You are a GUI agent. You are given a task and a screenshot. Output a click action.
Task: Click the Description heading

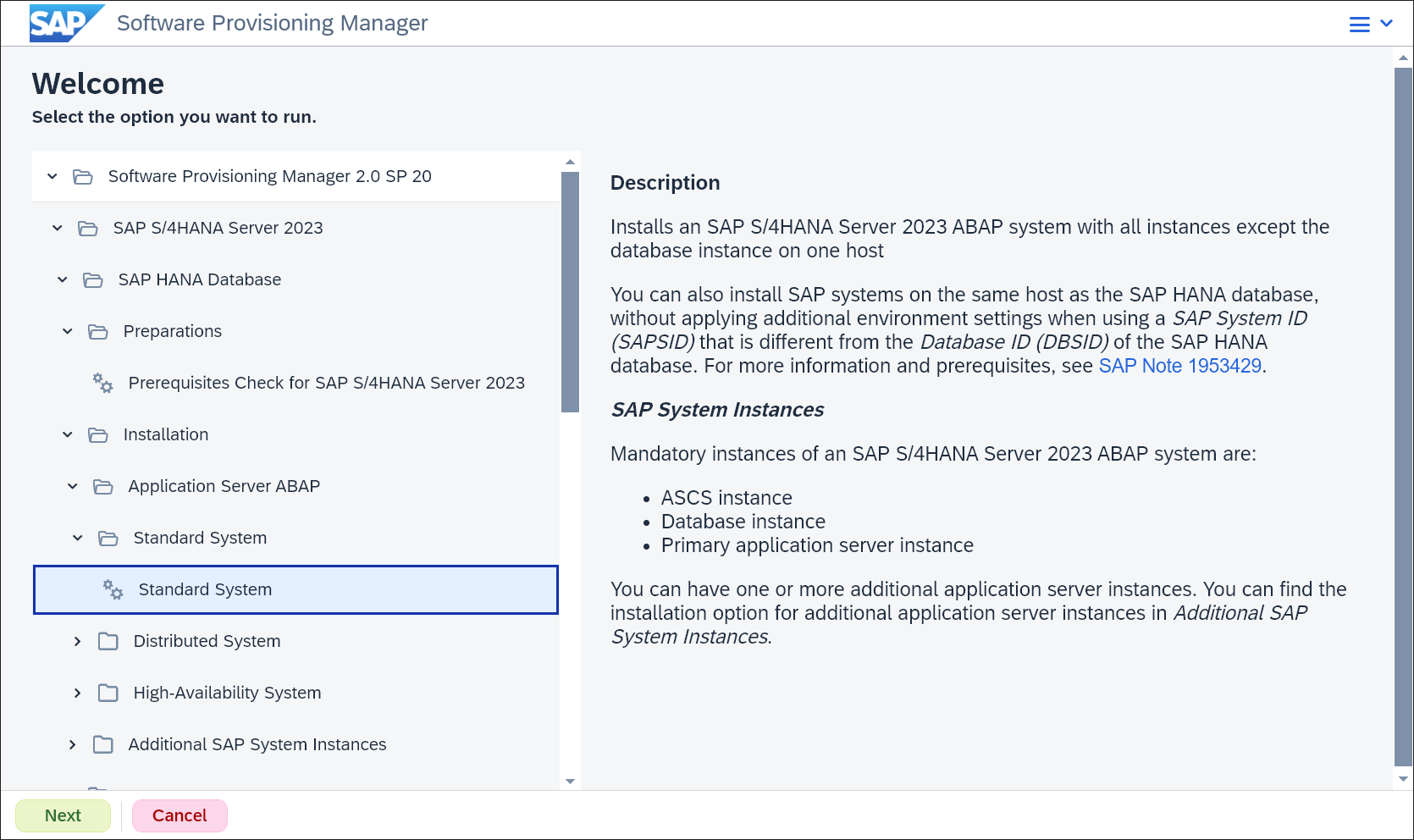(x=665, y=183)
